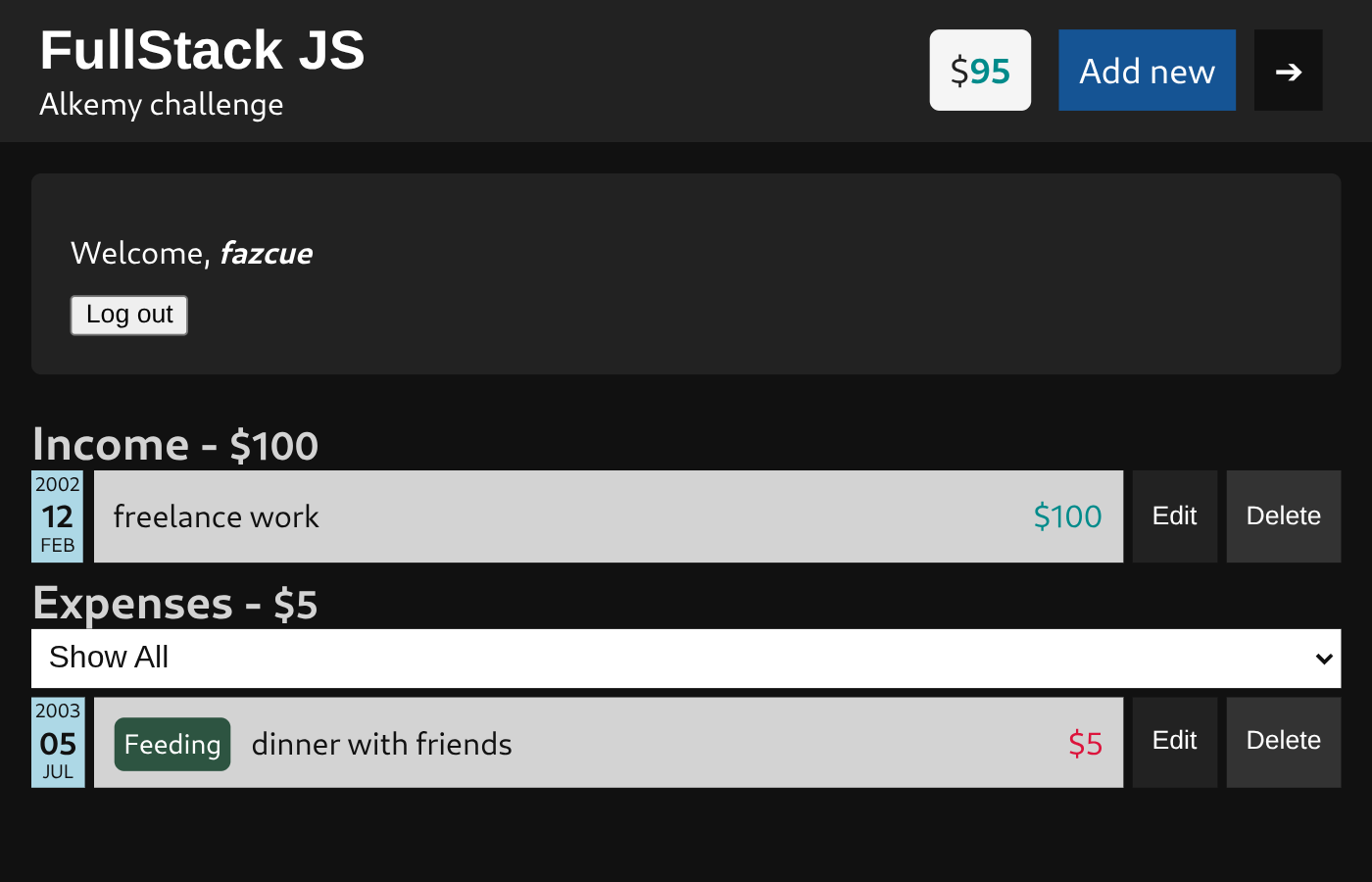Expand the filter using its chevron arrow
Viewport: 1372px width, 882px height.
click(1324, 658)
